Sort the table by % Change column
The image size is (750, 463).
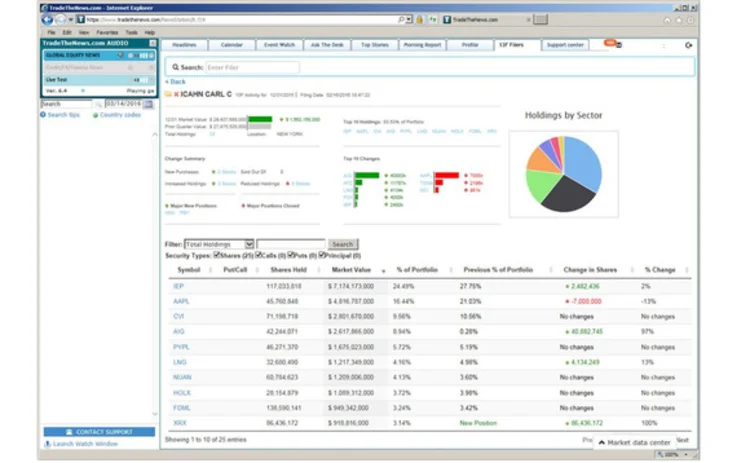coord(660,270)
